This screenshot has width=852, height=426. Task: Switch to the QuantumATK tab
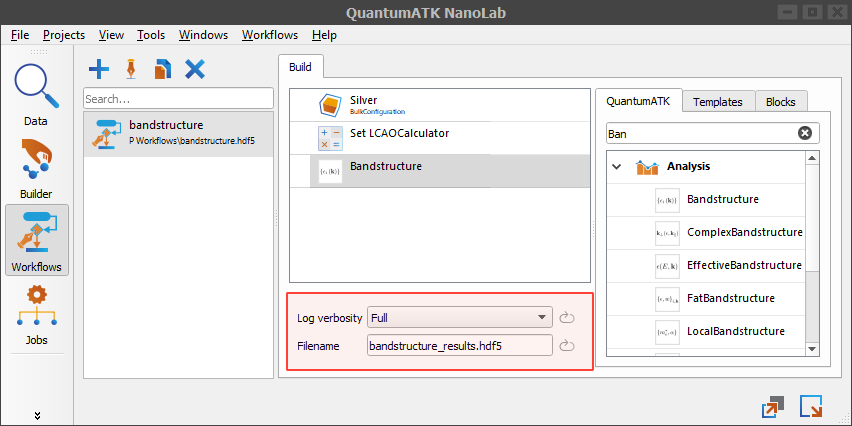638,101
